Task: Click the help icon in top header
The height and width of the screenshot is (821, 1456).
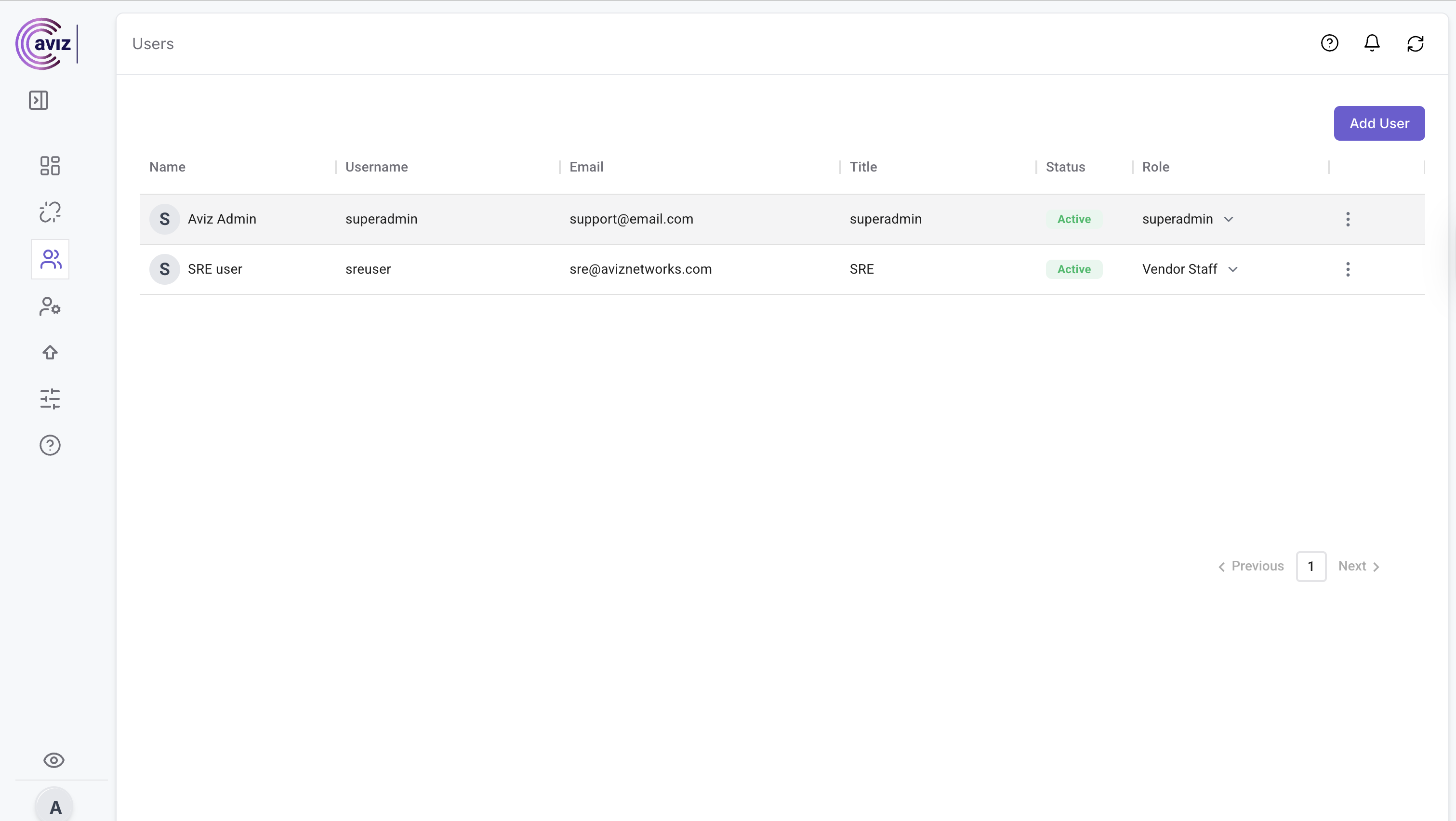Action: point(1329,43)
